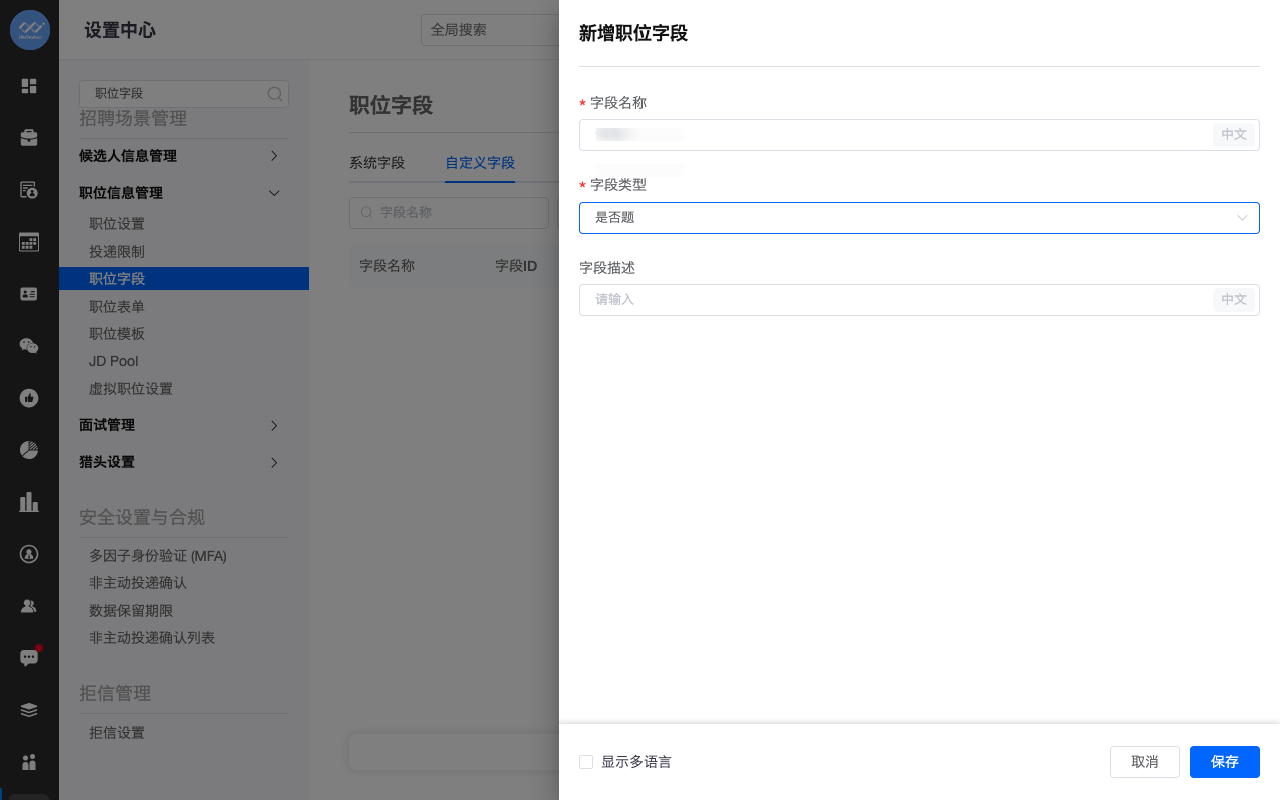The height and width of the screenshot is (800, 1280).
Task: Click the 字段名称 column header
Action: (x=387, y=266)
